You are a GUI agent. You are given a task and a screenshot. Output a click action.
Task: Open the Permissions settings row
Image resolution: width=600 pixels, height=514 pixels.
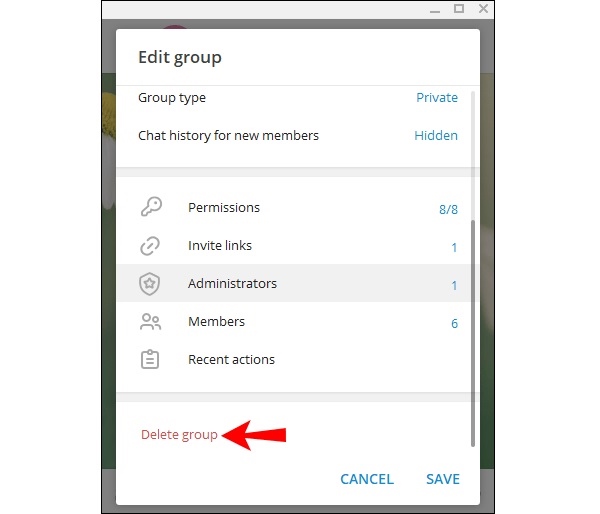tap(223, 208)
